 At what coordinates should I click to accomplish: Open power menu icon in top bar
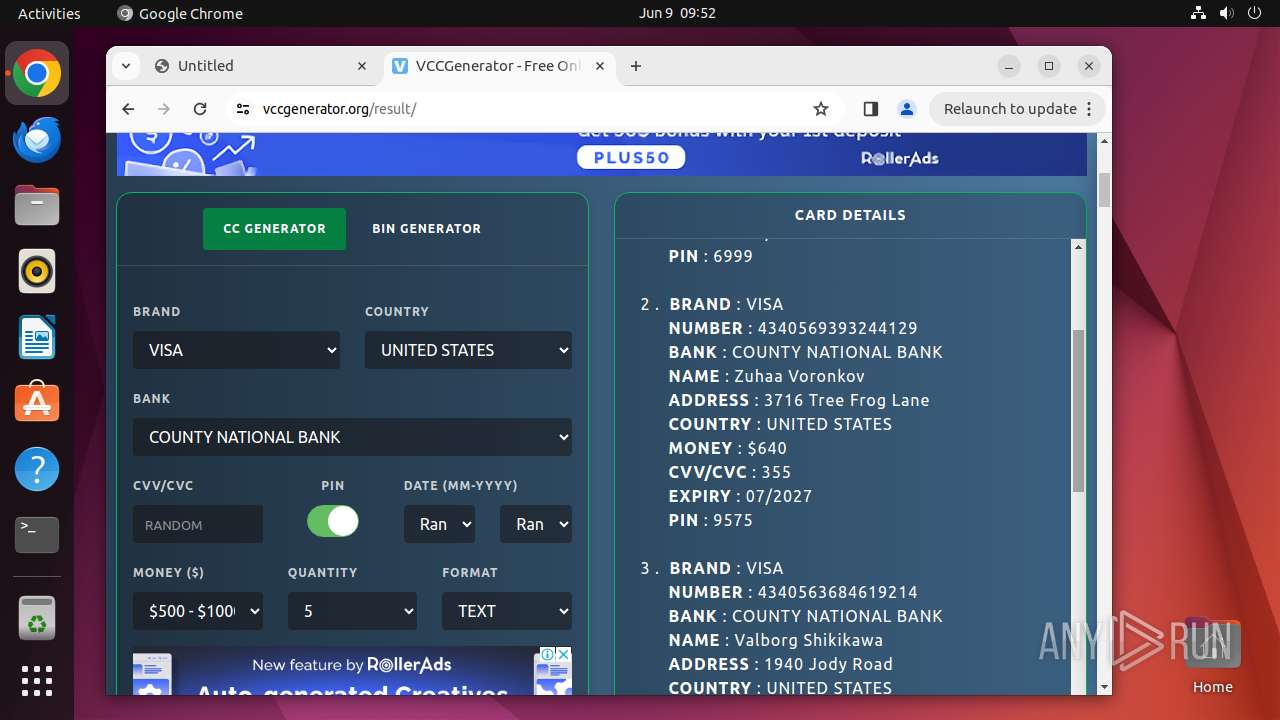pos(1255,13)
